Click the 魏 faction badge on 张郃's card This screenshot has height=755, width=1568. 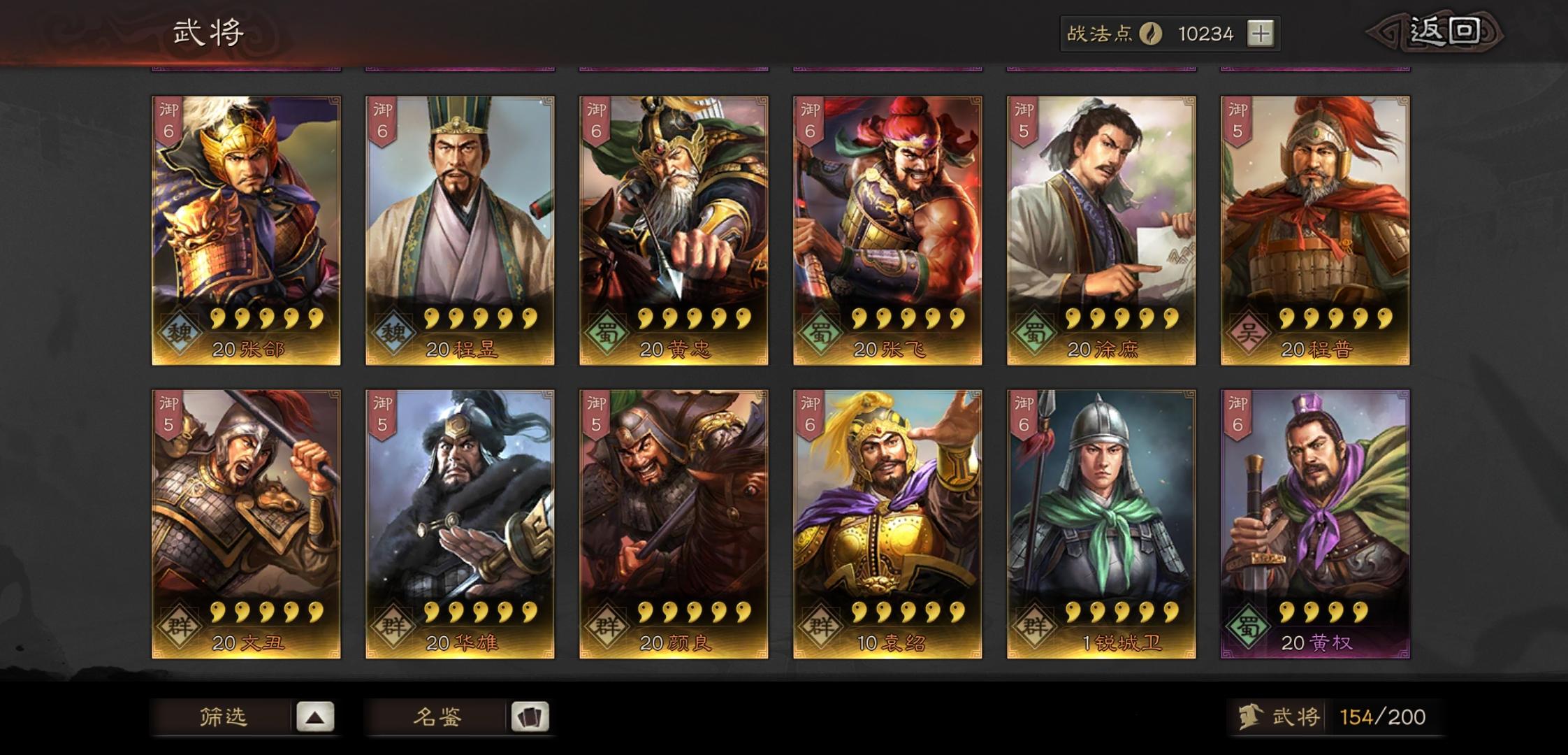[180, 332]
